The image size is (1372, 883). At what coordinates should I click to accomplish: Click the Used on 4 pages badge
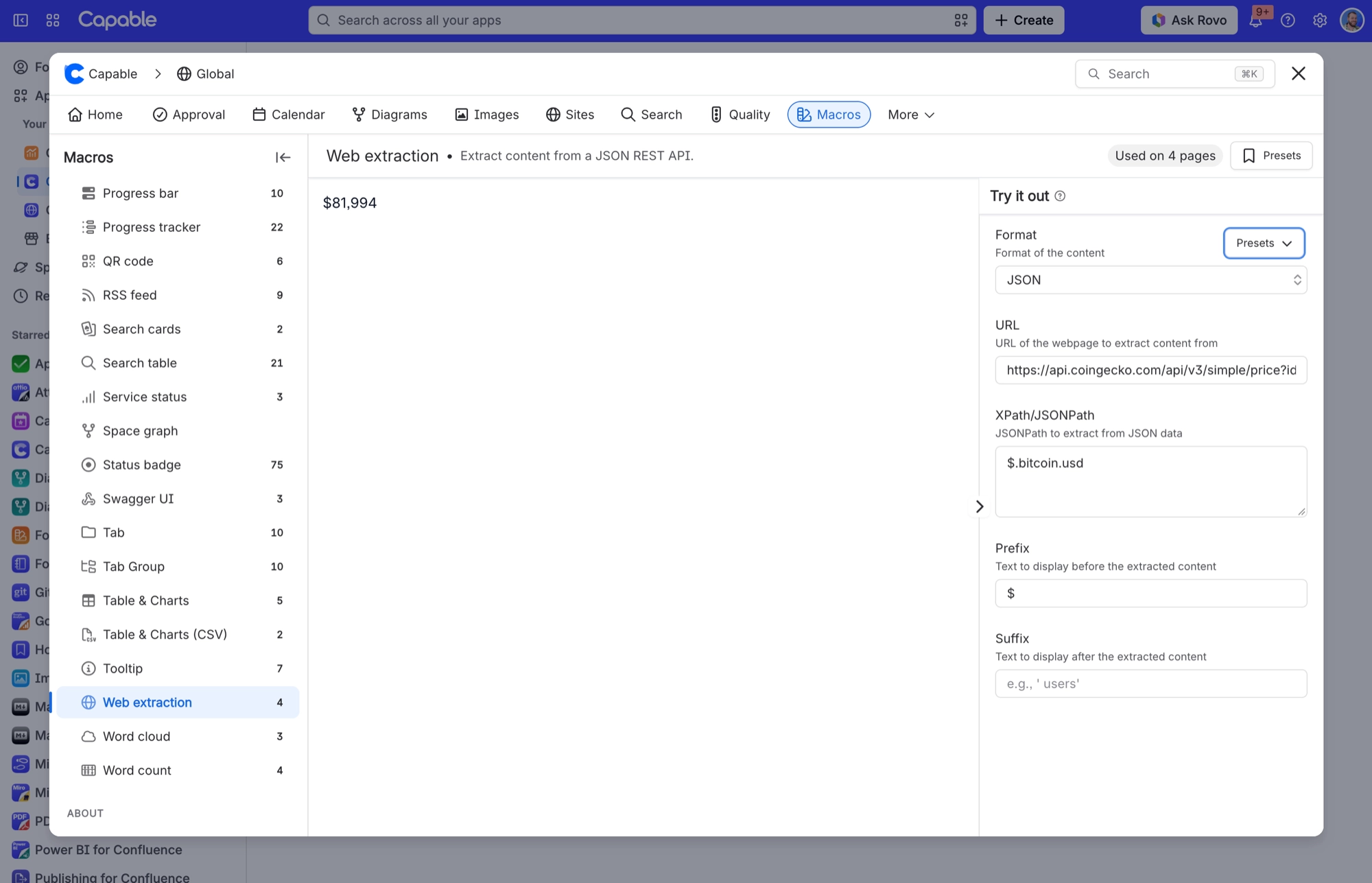pos(1165,156)
